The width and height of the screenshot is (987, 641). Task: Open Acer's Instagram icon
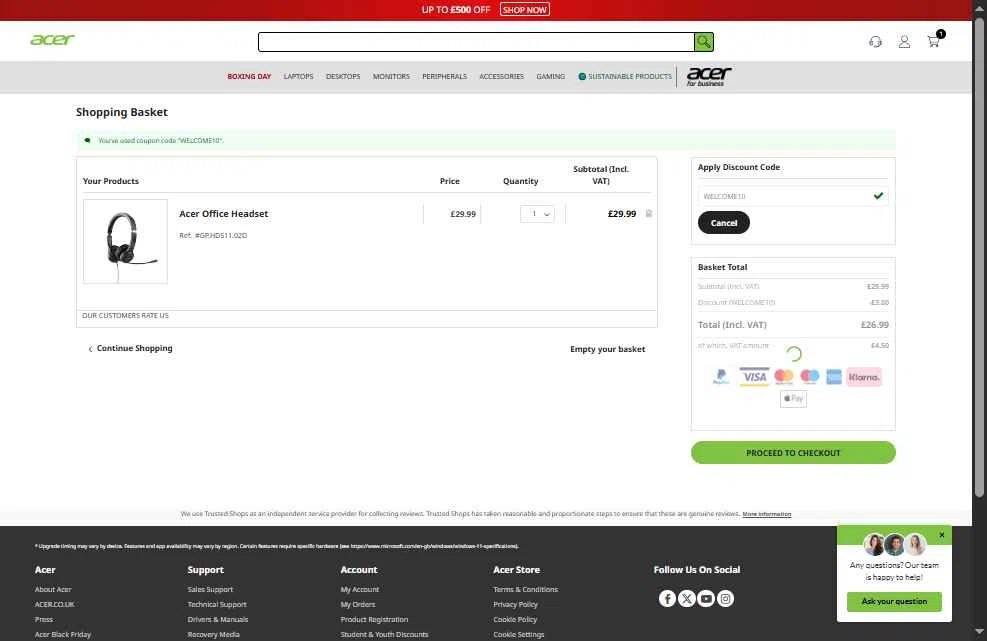(726, 598)
